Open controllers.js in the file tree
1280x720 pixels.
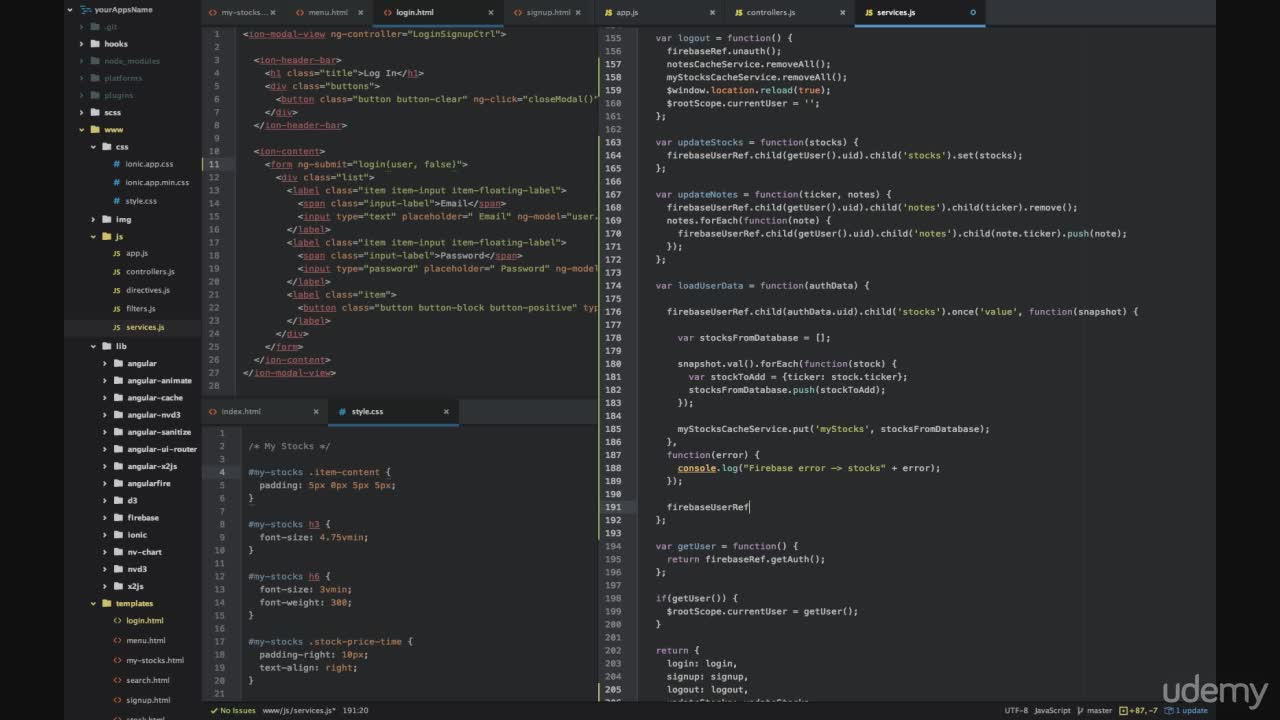tap(150, 271)
